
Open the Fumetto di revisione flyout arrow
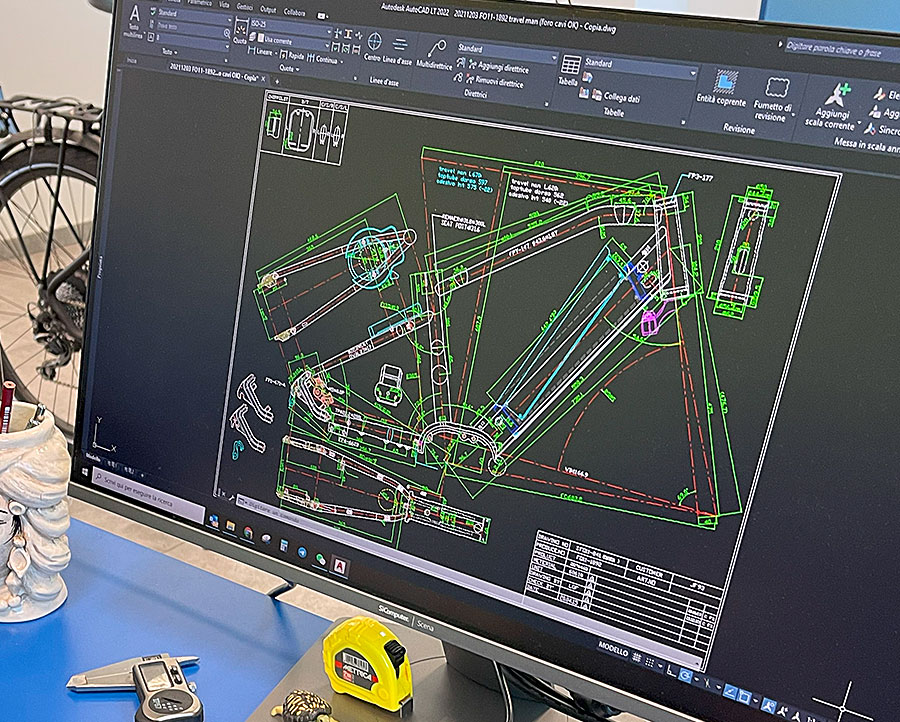tap(794, 115)
